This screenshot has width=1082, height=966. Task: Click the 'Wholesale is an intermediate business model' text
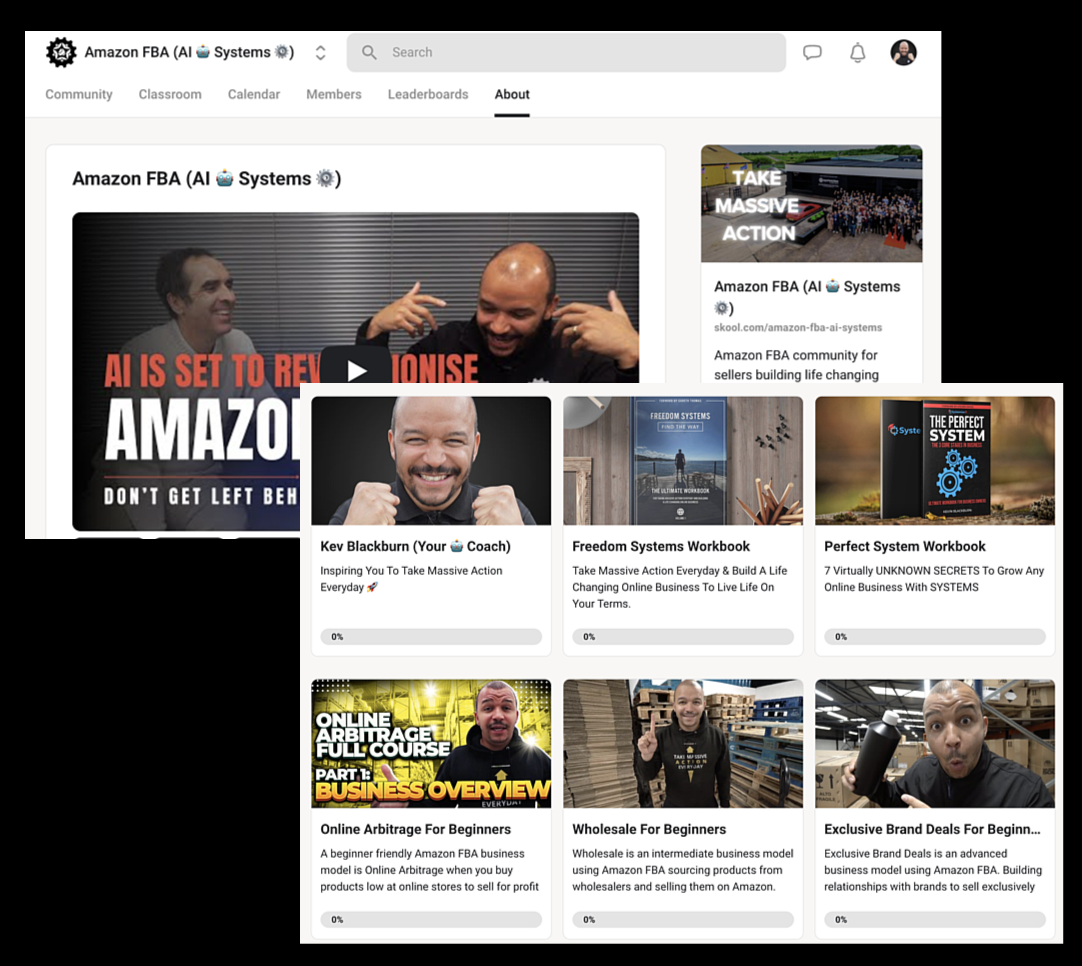[x=682, y=870]
